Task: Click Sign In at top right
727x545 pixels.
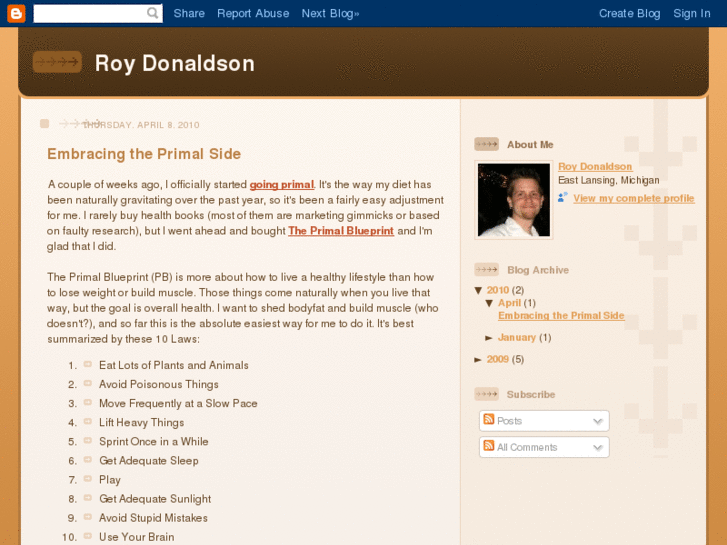Action: 692,13
